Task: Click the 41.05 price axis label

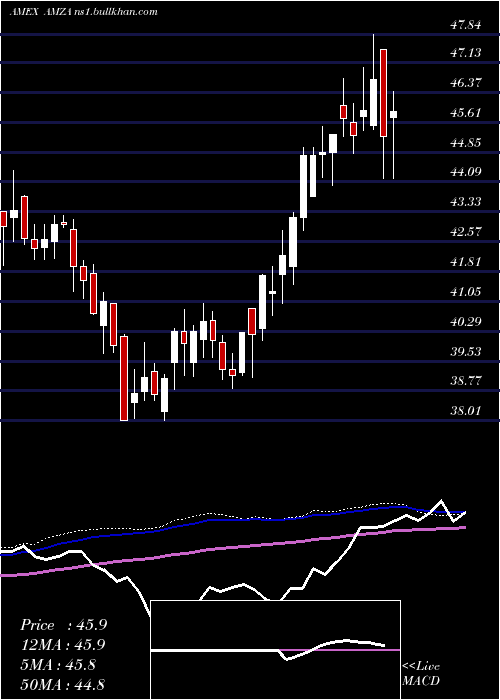Action: [466, 292]
